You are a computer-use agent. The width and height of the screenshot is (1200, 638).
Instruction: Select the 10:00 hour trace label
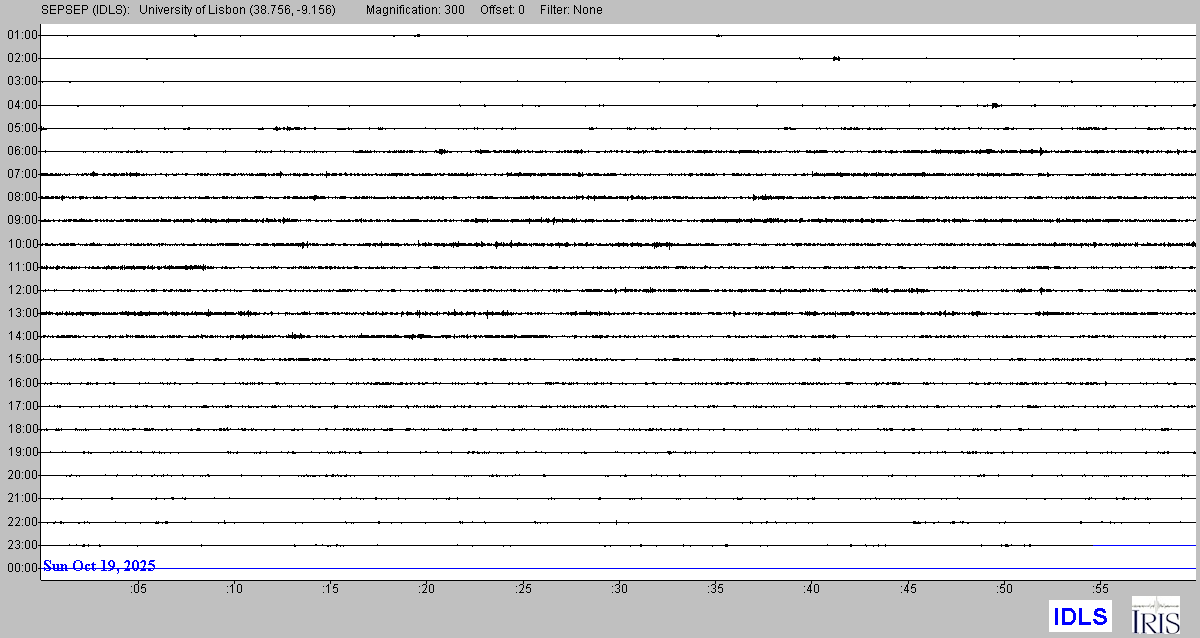click(x=22, y=244)
